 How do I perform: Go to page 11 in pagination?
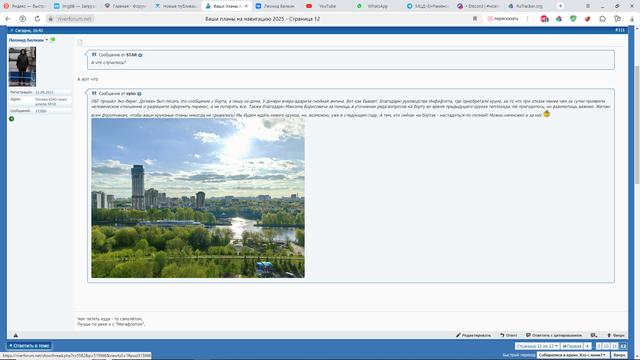(x=614, y=346)
